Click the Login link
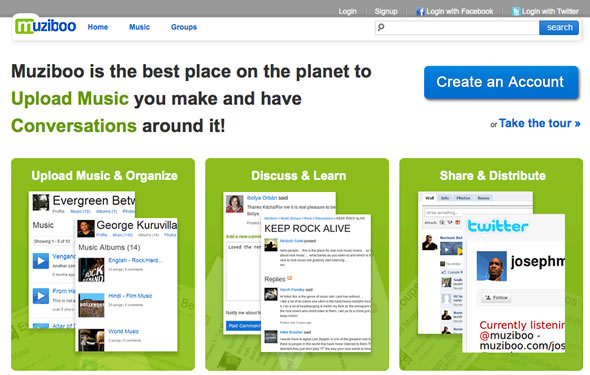The height and width of the screenshot is (375, 590). (347, 11)
